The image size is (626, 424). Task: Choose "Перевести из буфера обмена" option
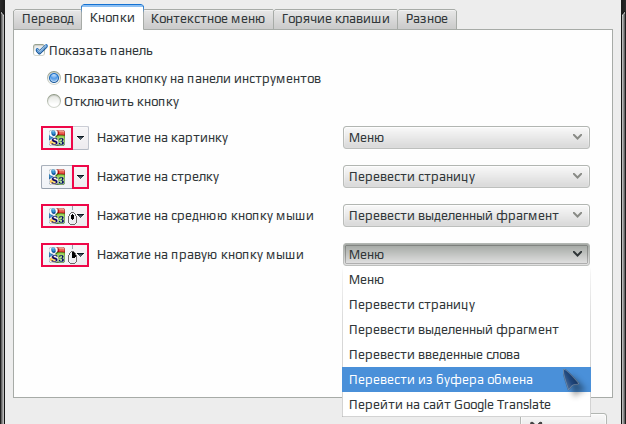(466, 380)
